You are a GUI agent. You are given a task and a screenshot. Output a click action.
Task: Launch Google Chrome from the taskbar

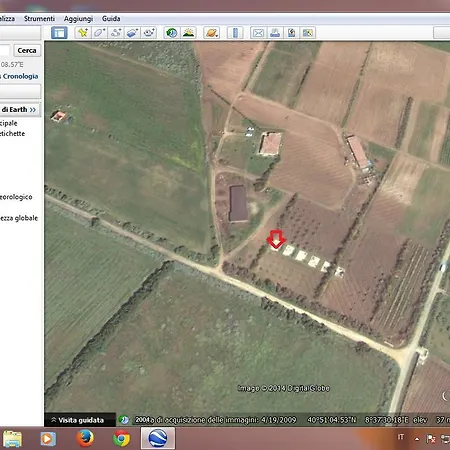click(122, 438)
